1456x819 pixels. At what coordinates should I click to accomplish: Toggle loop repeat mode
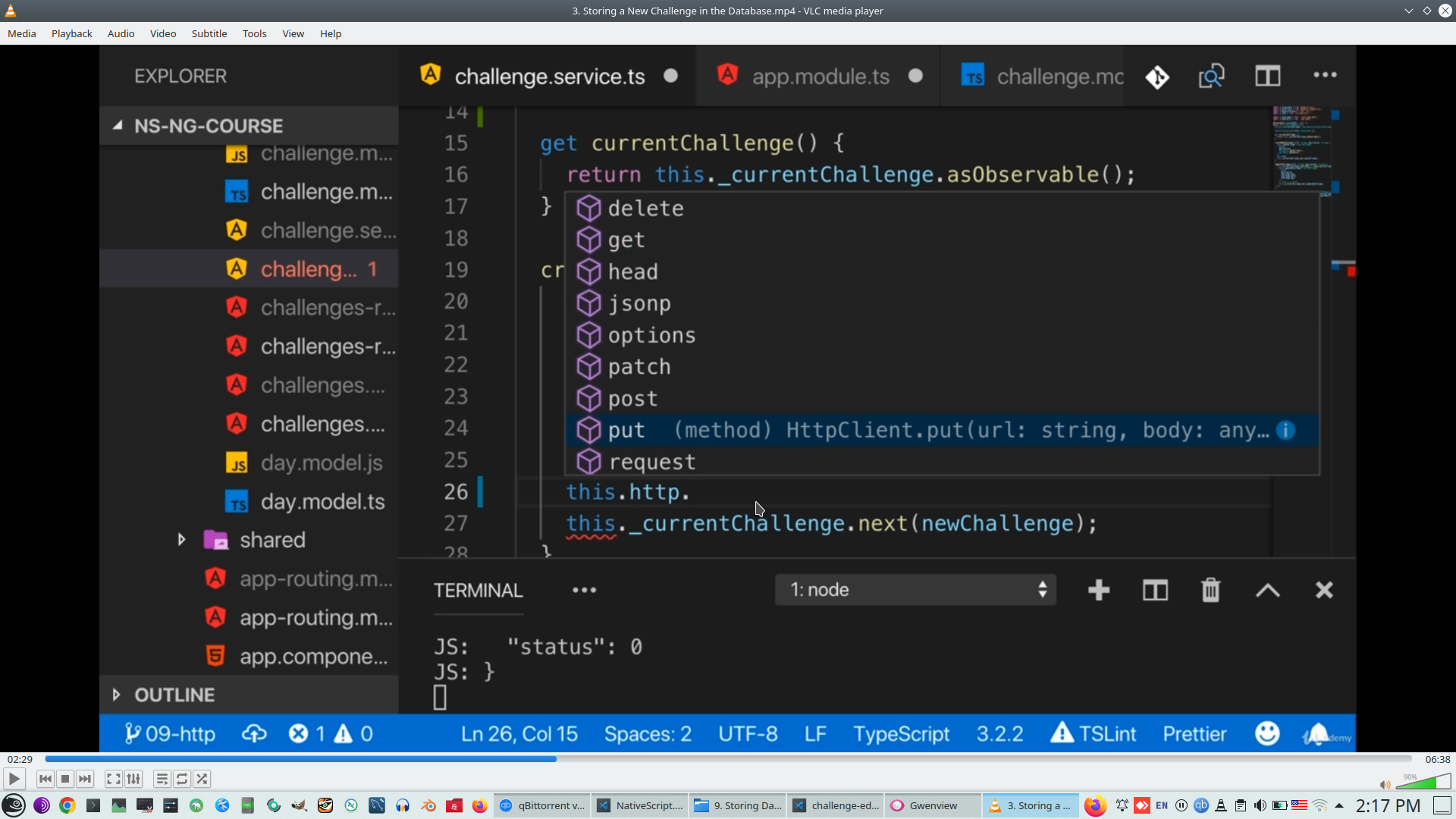(x=182, y=779)
